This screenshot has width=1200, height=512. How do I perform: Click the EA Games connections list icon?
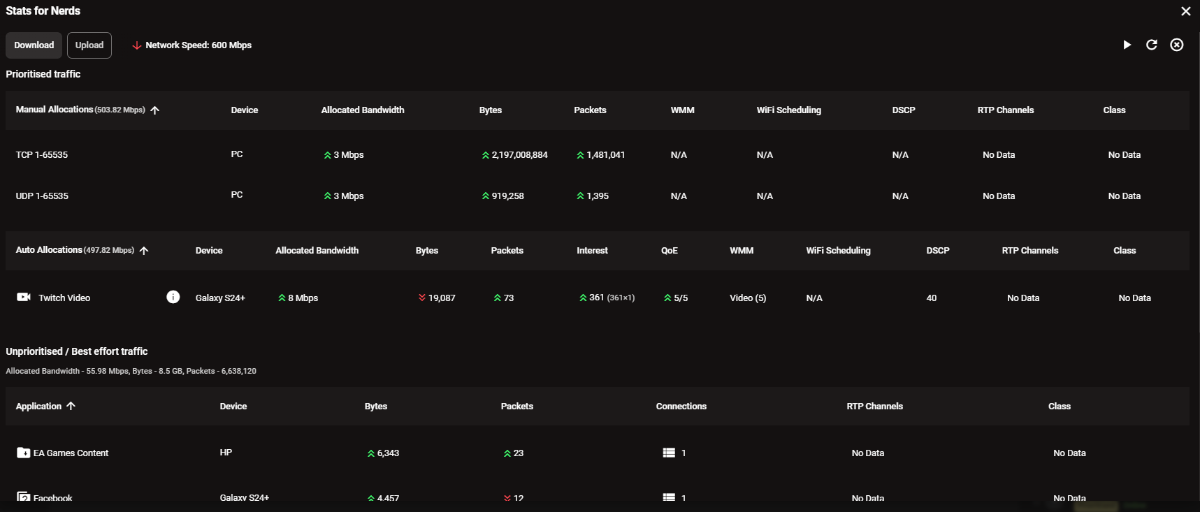coord(669,453)
